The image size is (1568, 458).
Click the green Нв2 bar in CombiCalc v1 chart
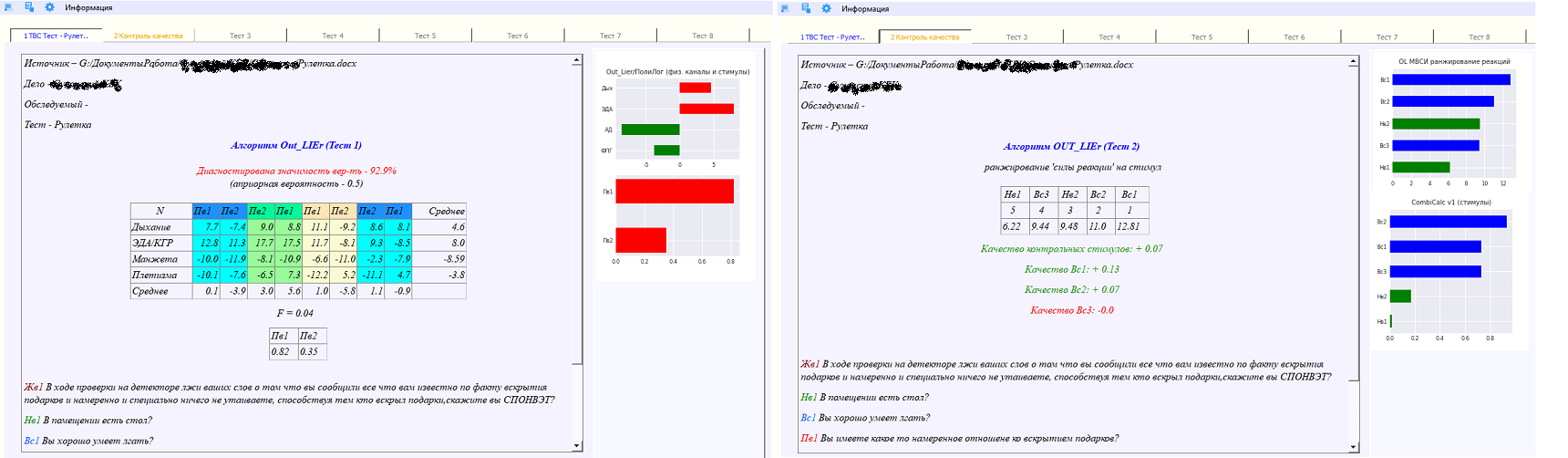(x=1399, y=297)
